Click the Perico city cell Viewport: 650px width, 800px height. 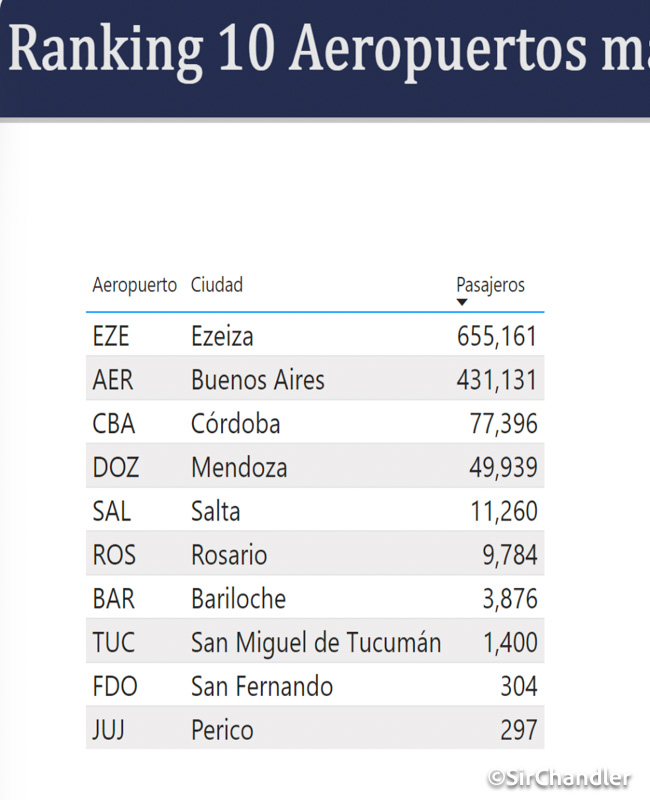pos(222,730)
